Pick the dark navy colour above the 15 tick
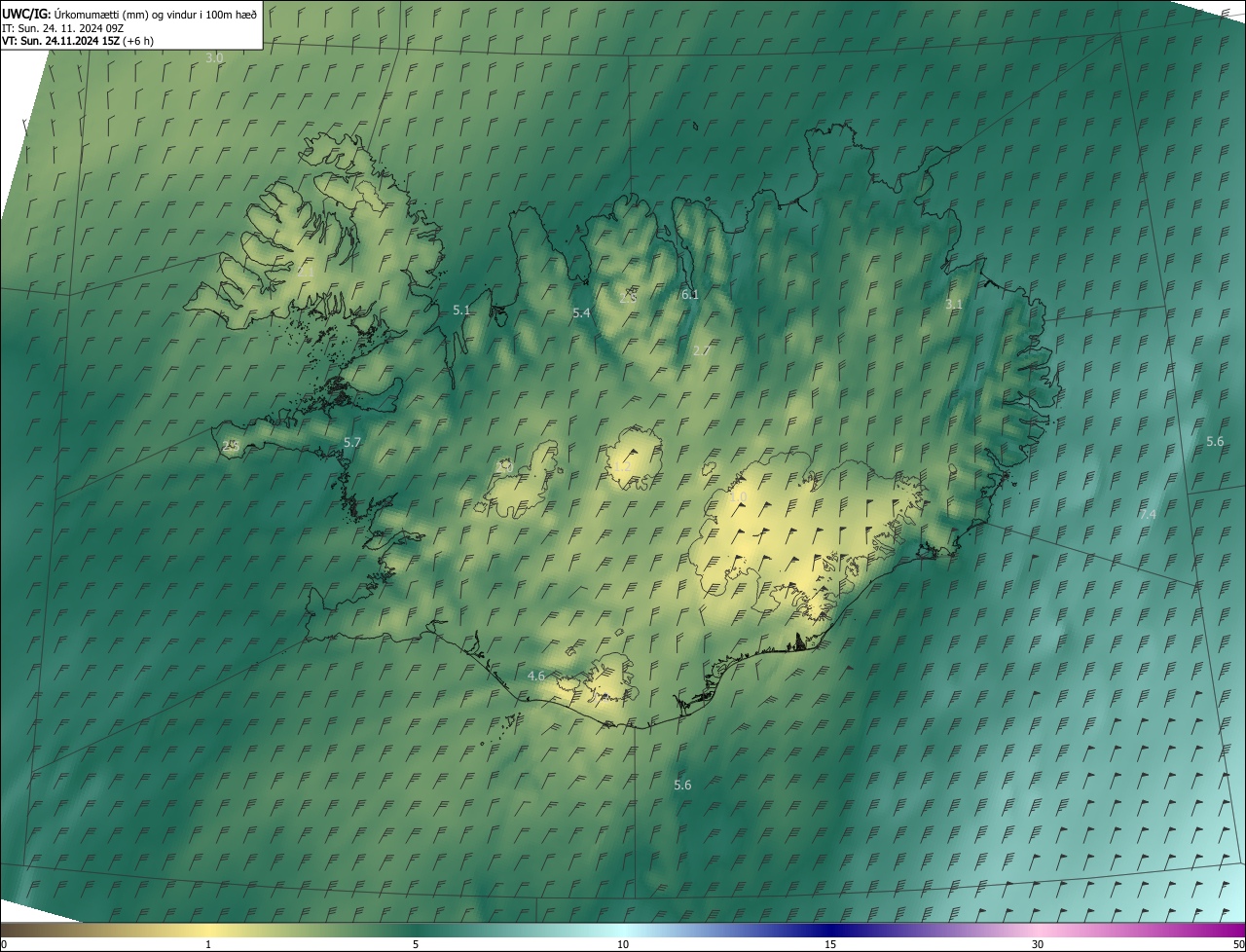The image size is (1246, 952). click(x=830, y=930)
